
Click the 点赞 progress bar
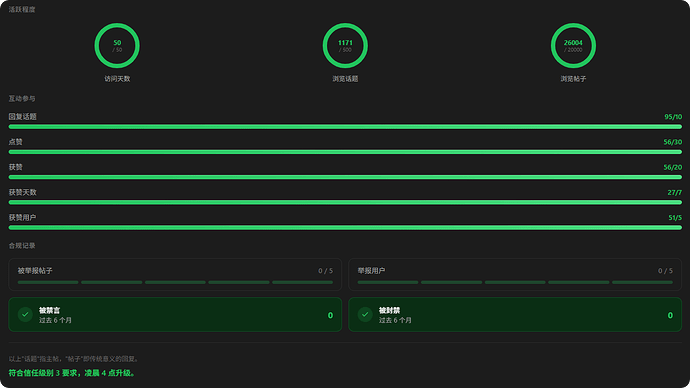point(345,152)
